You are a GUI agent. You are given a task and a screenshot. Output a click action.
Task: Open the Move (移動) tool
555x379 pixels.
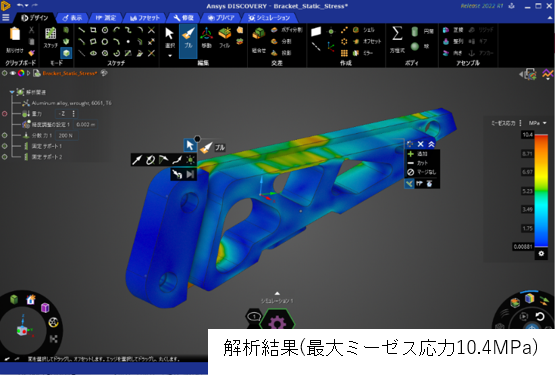(x=206, y=38)
